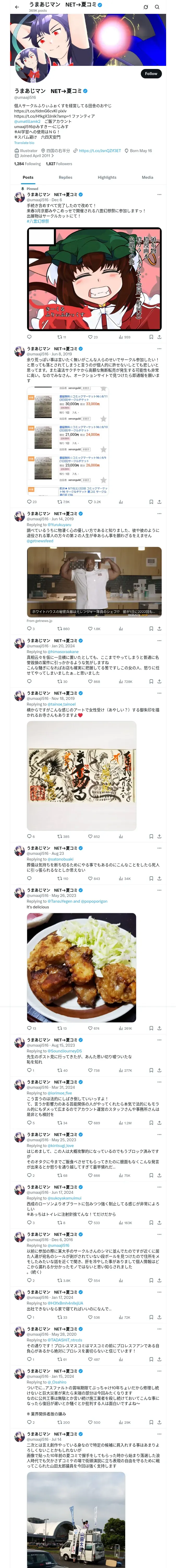Click Translate bio link
Screen dimensions: 176x1568
(x=24, y=142)
